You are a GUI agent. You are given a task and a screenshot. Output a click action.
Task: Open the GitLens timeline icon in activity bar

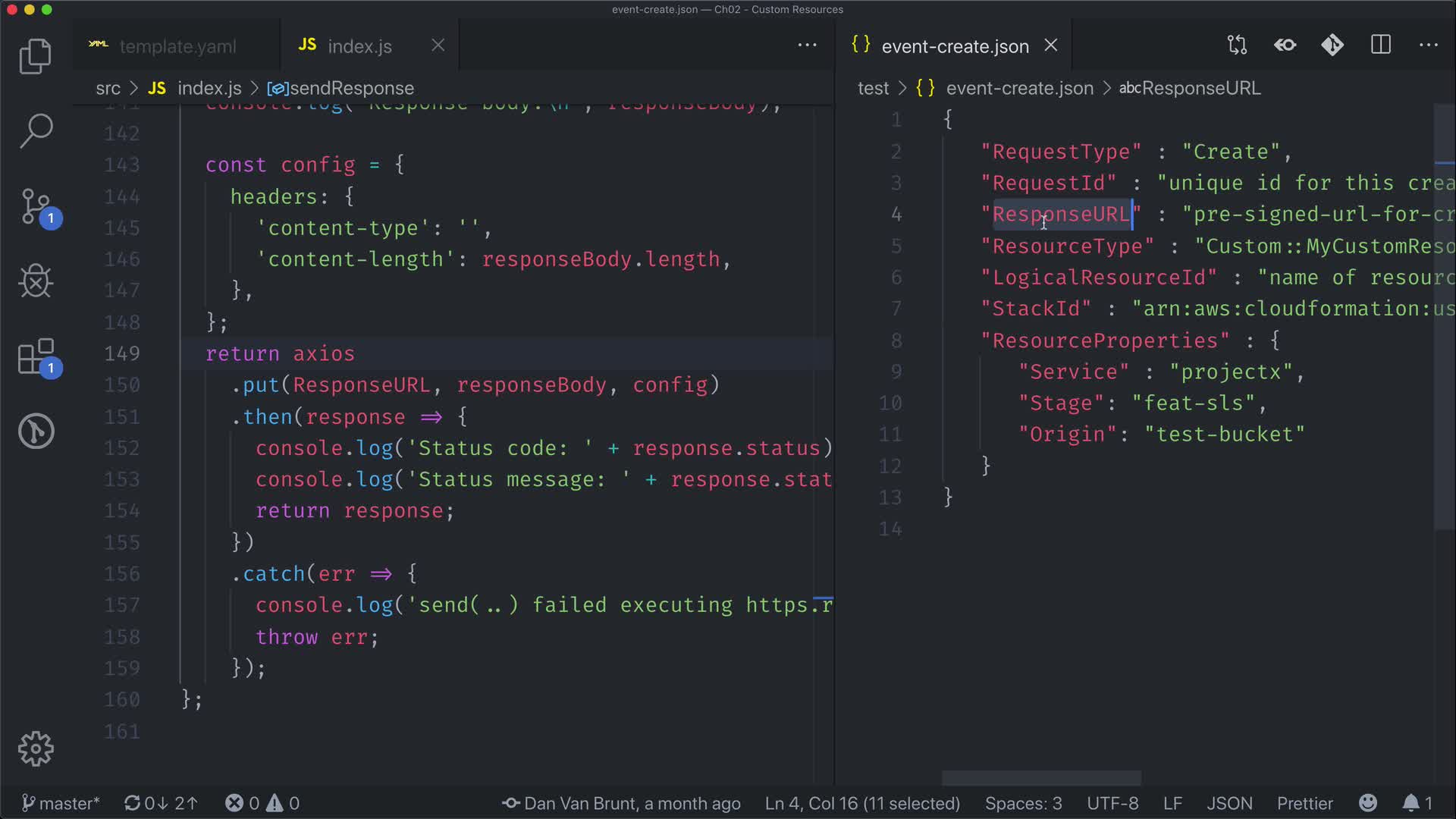(35, 431)
